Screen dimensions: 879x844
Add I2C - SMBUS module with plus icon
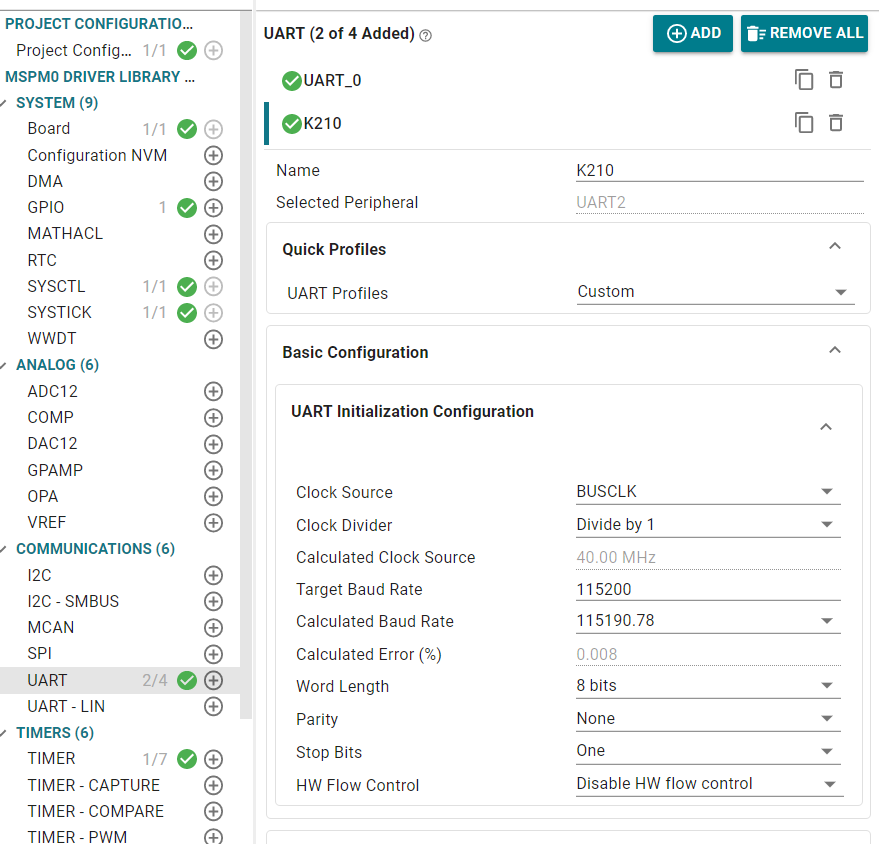213,601
